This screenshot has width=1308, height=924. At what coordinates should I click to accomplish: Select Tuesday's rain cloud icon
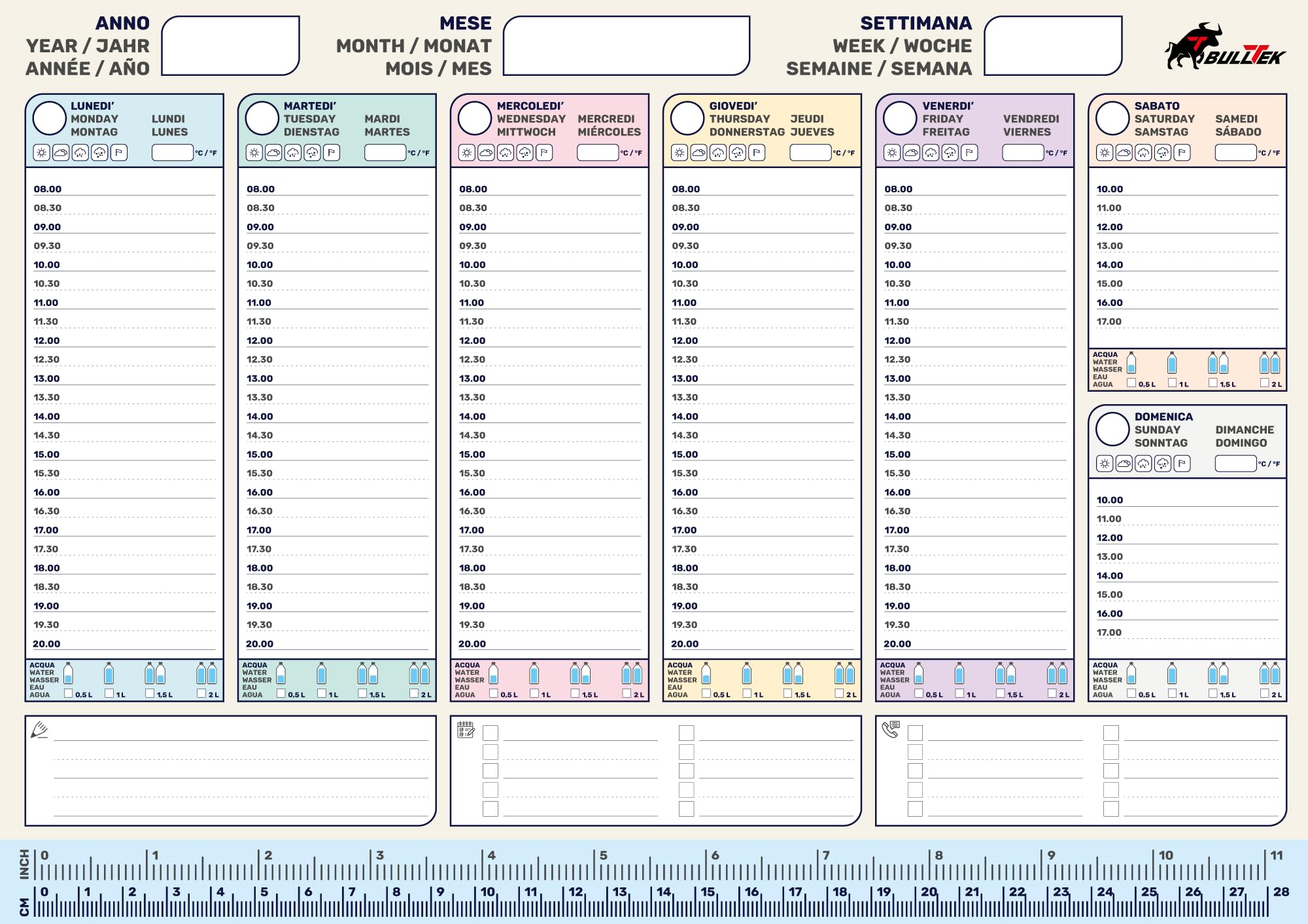click(x=293, y=153)
